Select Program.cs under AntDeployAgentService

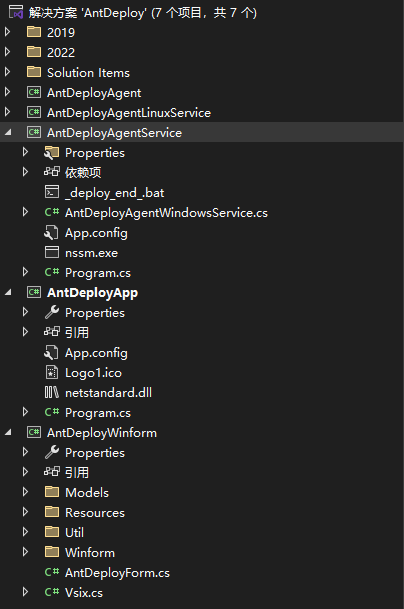98,273
